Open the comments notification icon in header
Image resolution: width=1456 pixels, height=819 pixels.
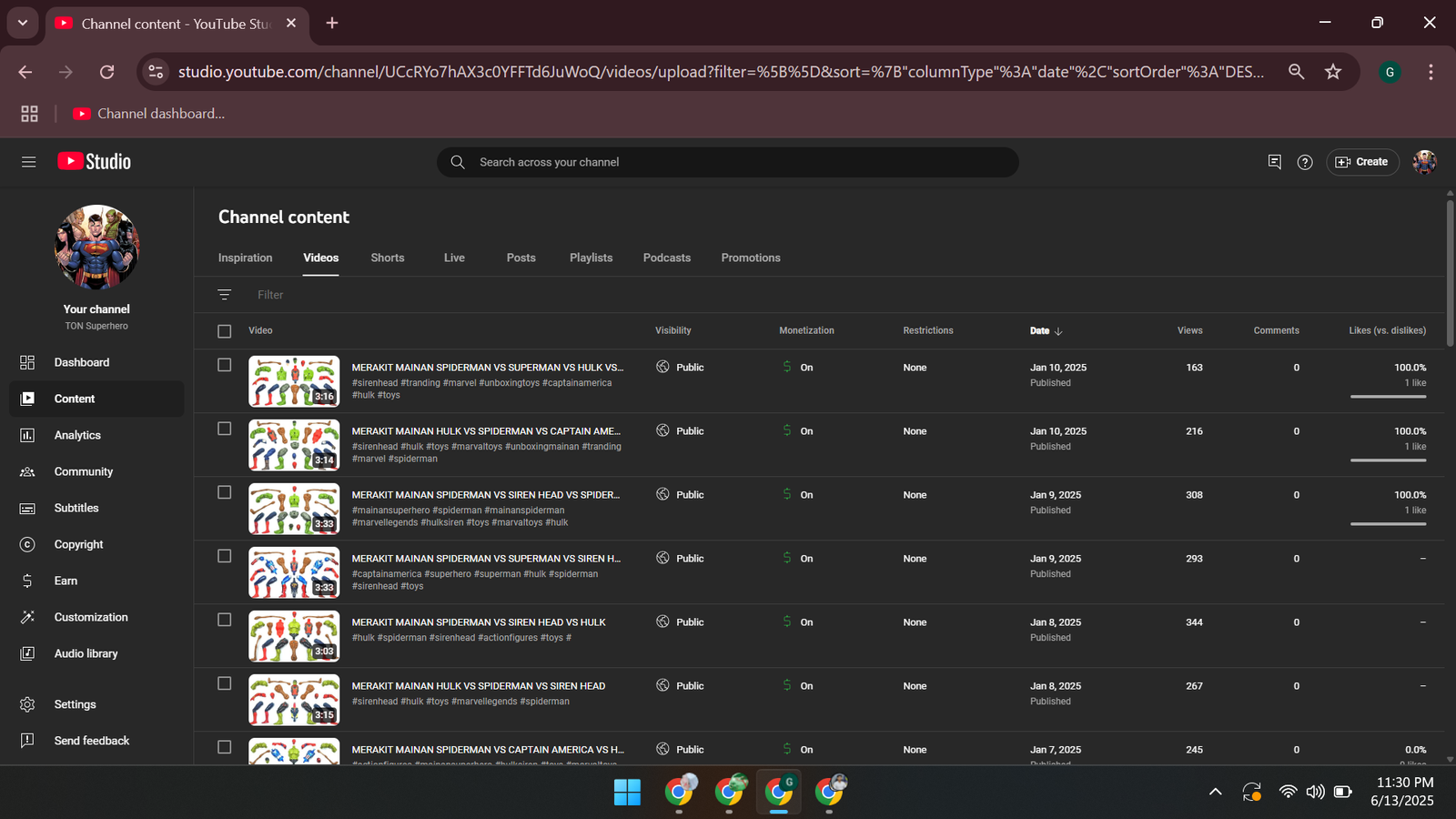coord(1274,162)
